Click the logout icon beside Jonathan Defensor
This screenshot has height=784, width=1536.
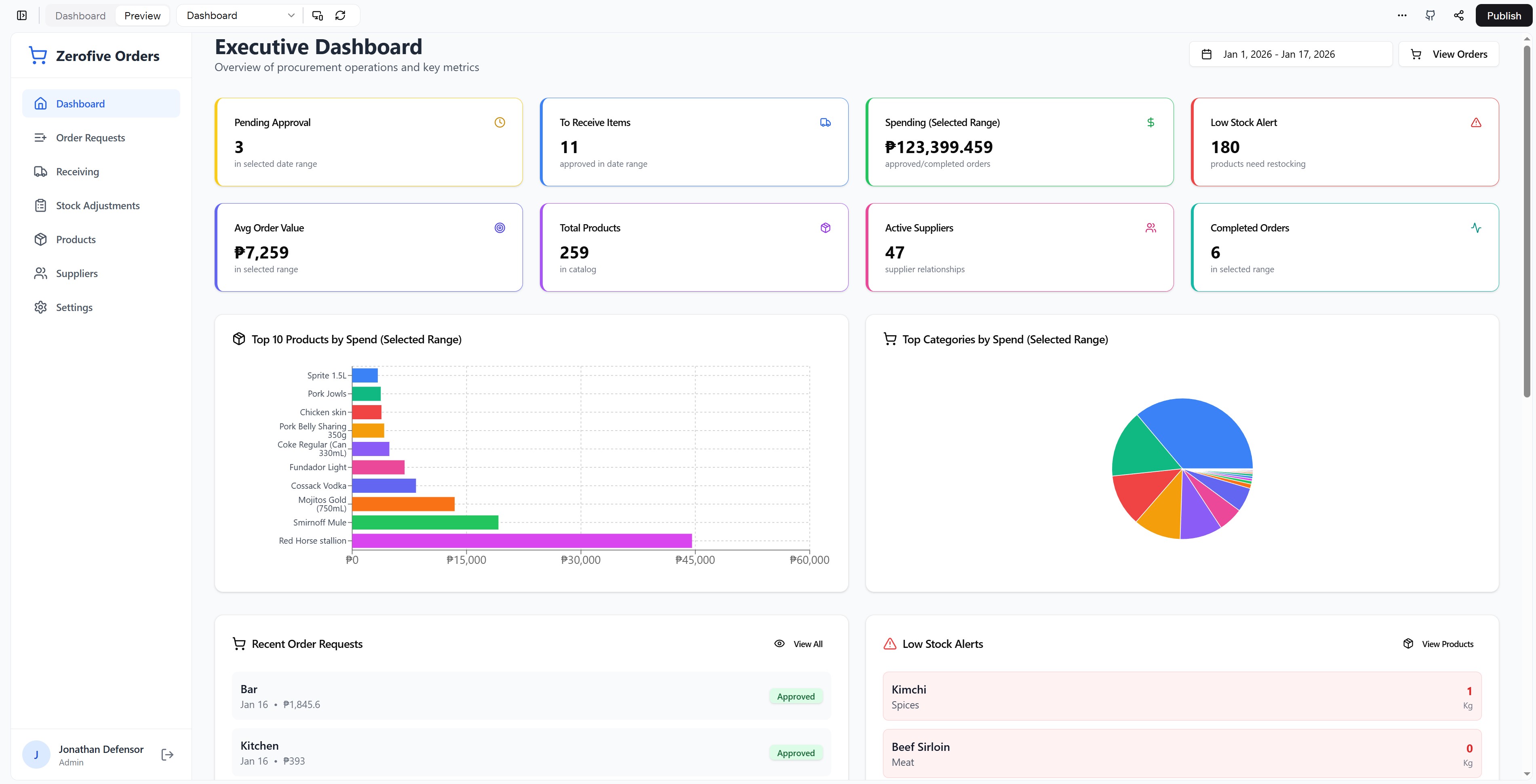[168, 755]
